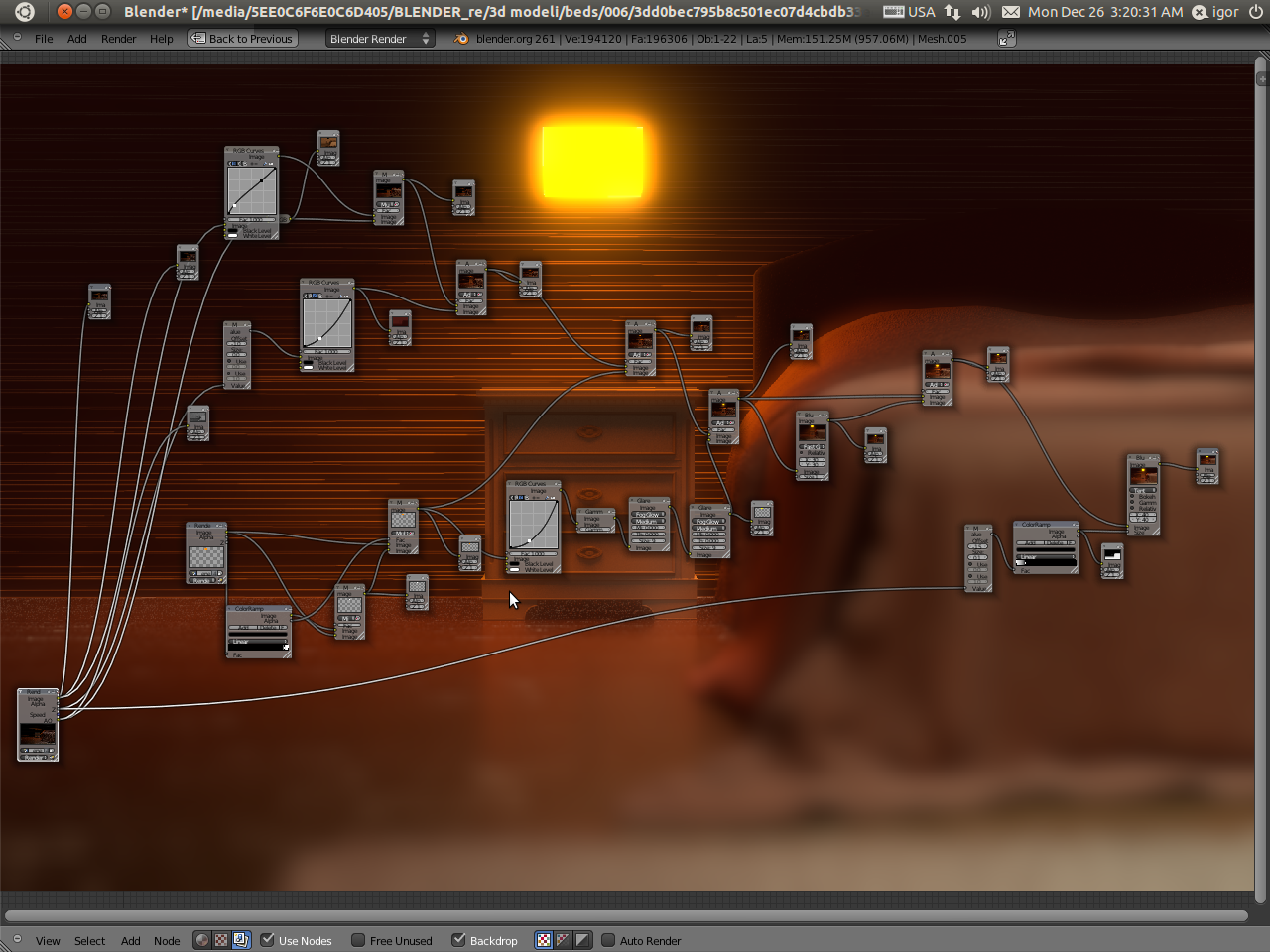The height and width of the screenshot is (952, 1270).
Task: Turn off the Backdrop checkbox
Action: point(458,940)
